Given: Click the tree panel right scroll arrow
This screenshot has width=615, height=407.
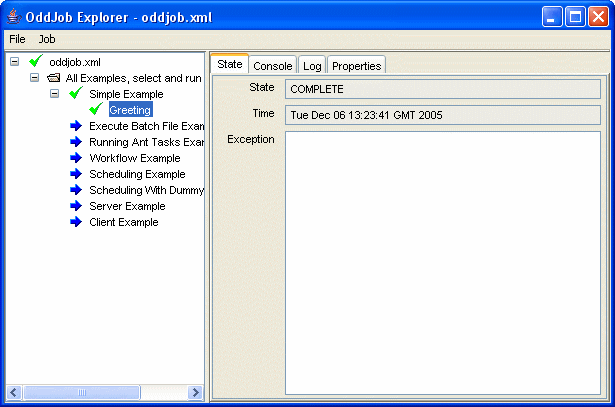Looking at the screenshot, I should pyautogui.click(x=195, y=393).
